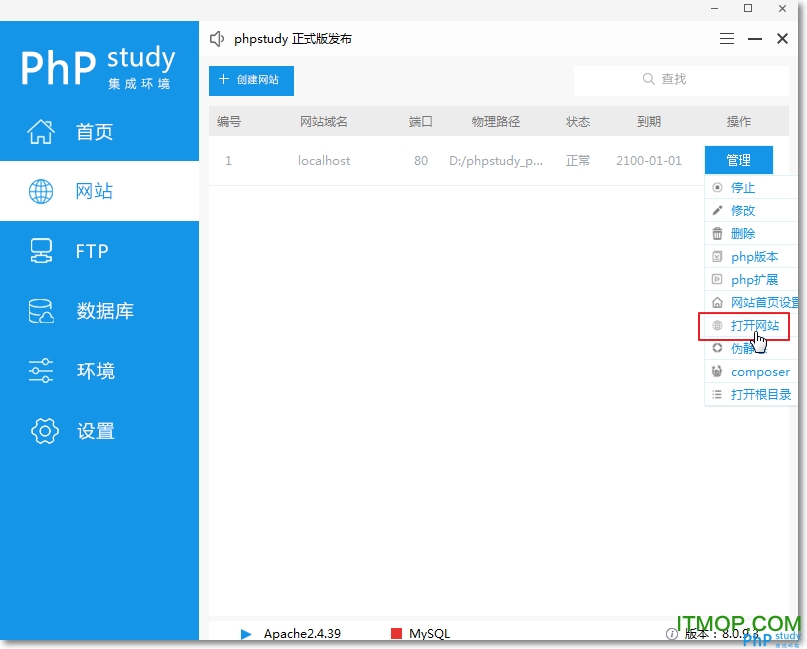Click the 正常 status cell
Viewport: 807px width, 649px height.
577,161
